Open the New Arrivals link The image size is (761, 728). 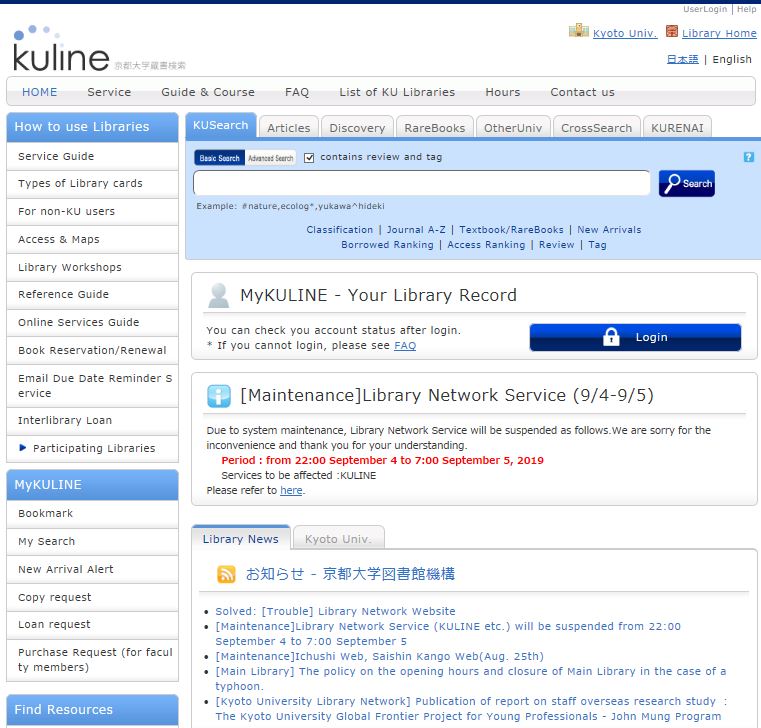tap(609, 230)
